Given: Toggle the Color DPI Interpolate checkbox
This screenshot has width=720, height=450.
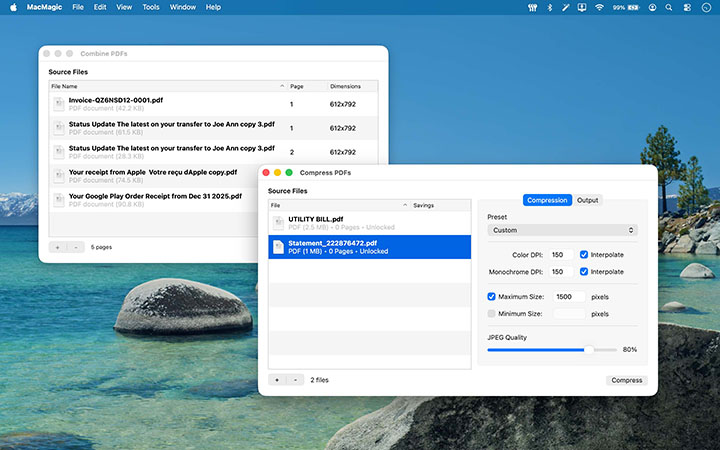Looking at the screenshot, I should click(584, 255).
